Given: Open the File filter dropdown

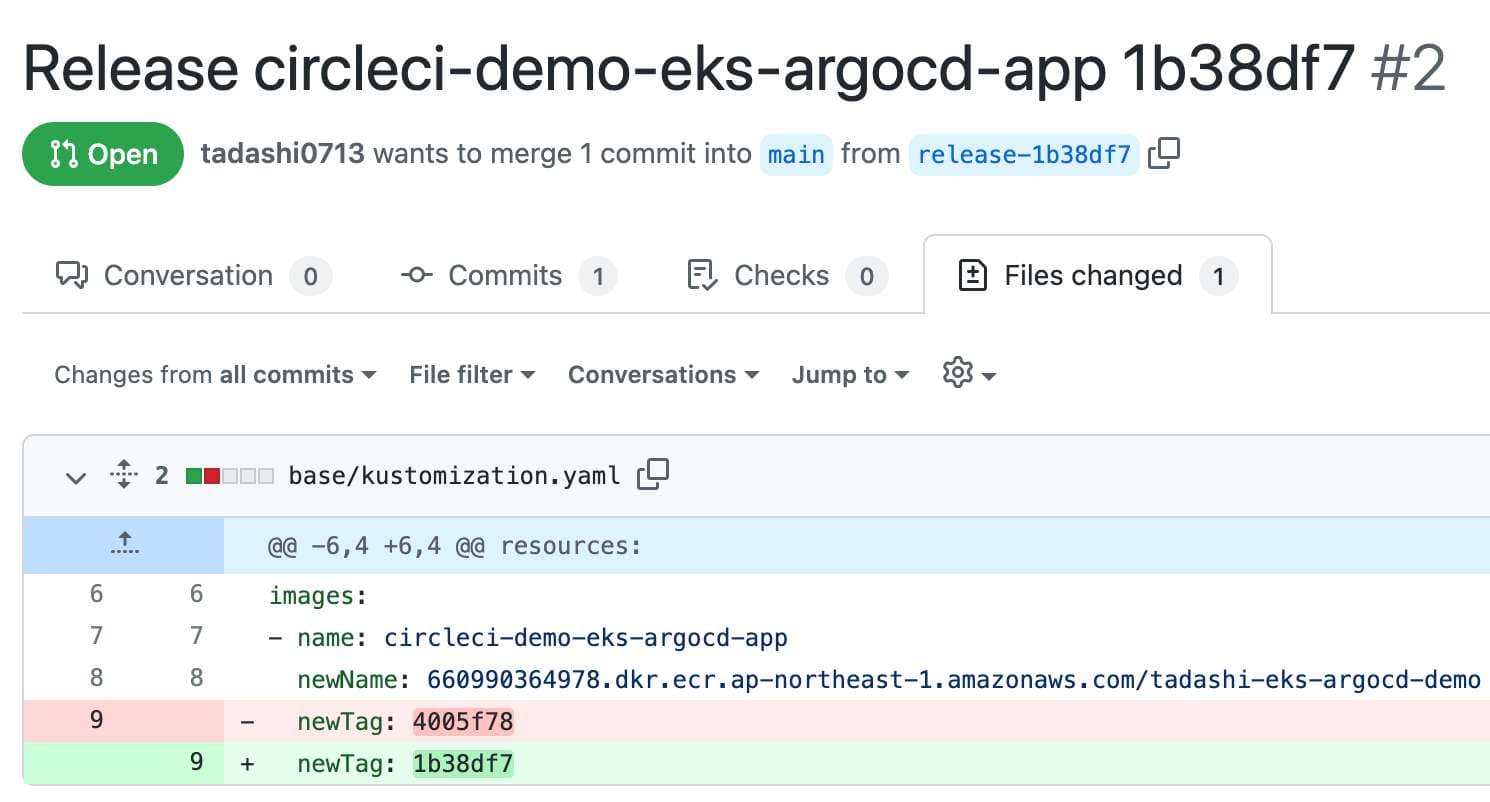Looking at the screenshot, I should pos(472,375).
